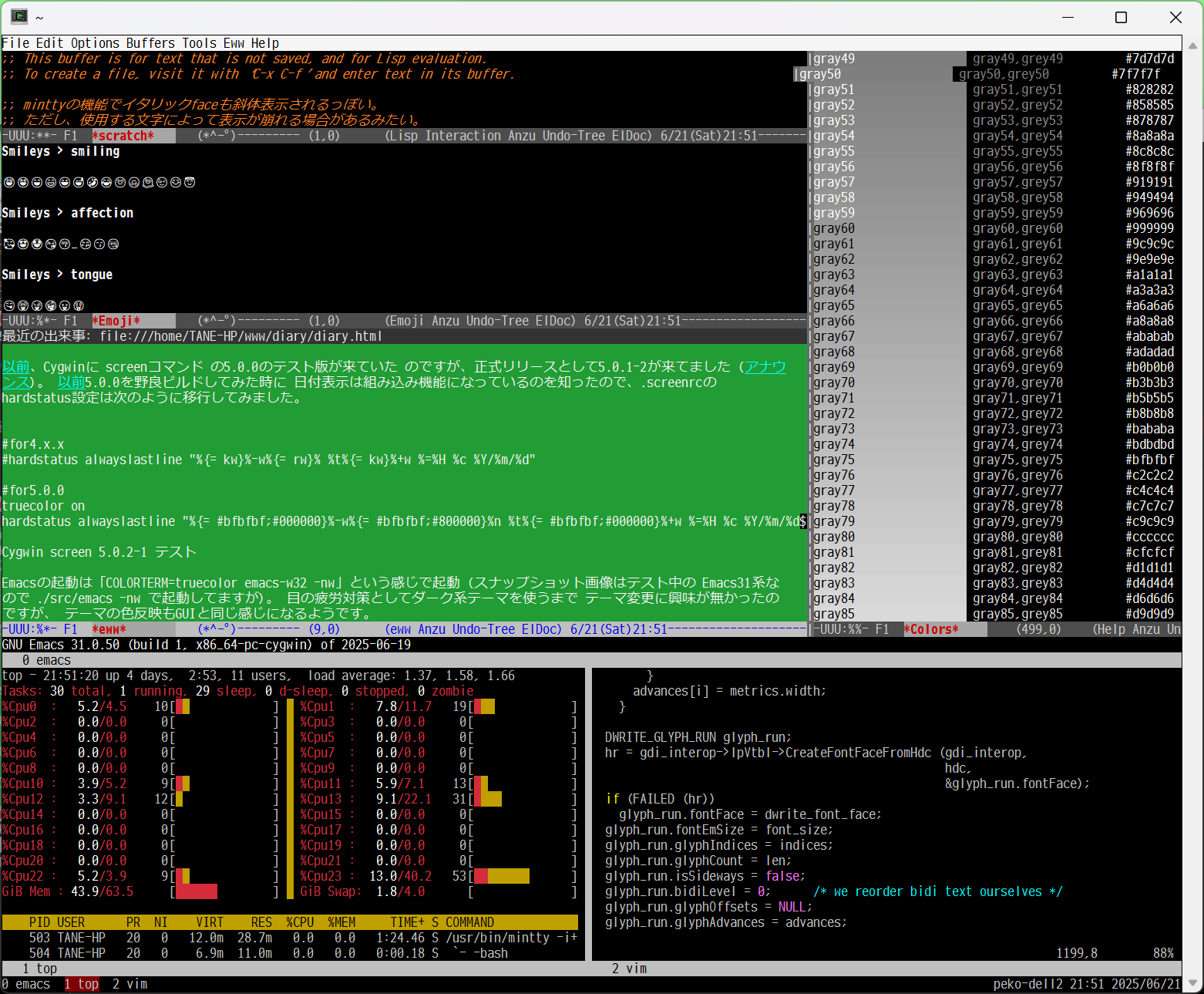
Task: Click *eww* buffer name in mode line
Action: coord(109,629)
